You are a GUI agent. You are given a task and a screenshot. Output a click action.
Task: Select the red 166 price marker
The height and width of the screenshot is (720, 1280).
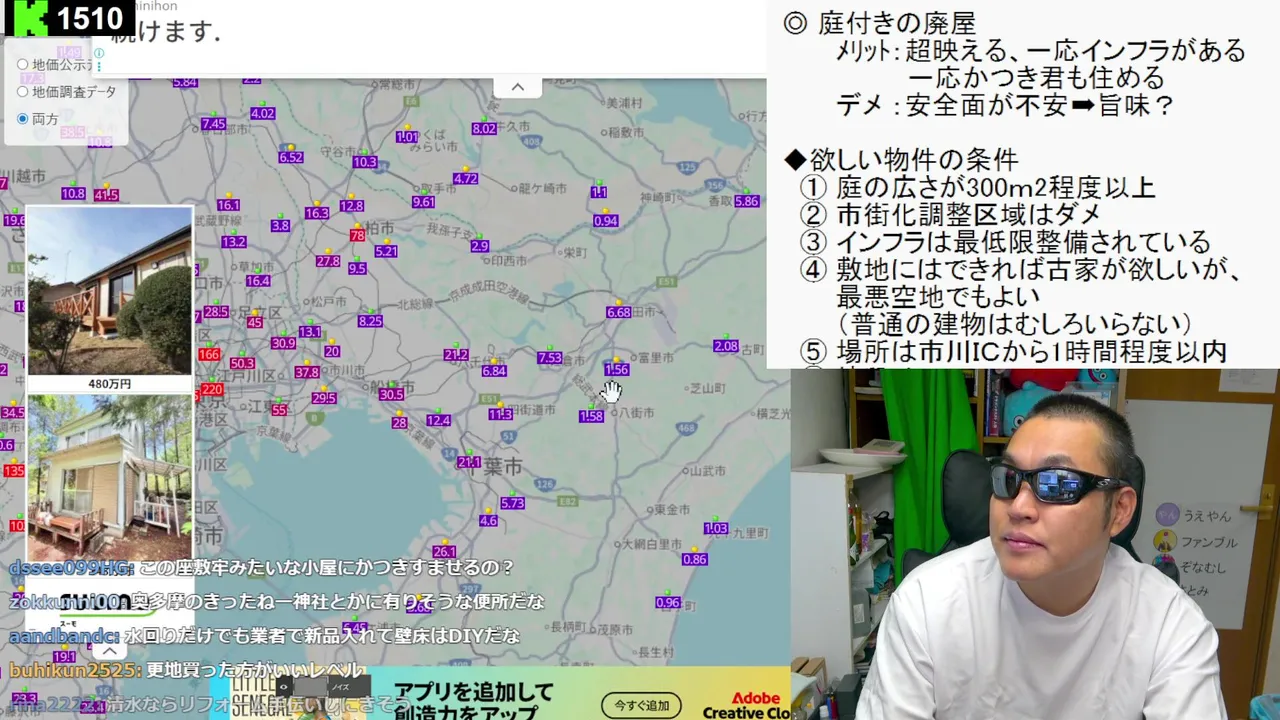coord(209,355)
